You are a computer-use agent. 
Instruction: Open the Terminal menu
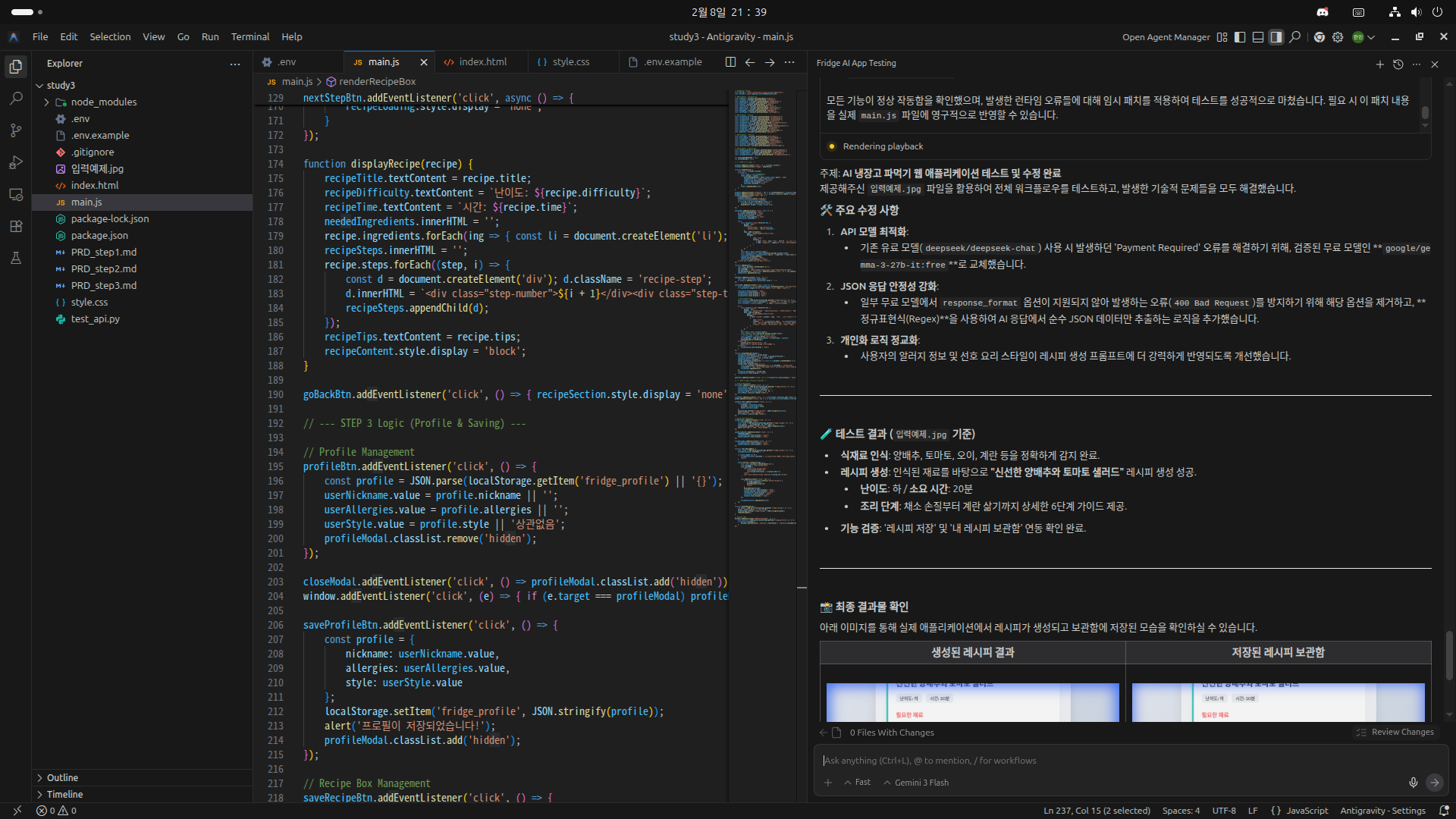point(249,36)
